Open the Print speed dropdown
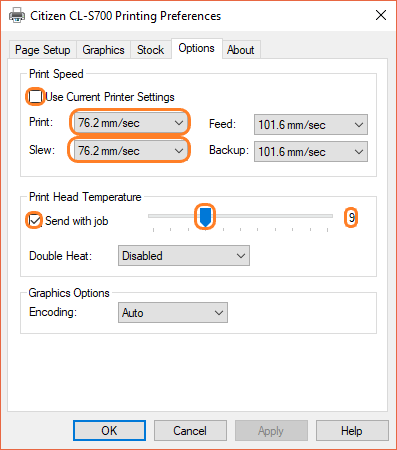 click(130, 123)
